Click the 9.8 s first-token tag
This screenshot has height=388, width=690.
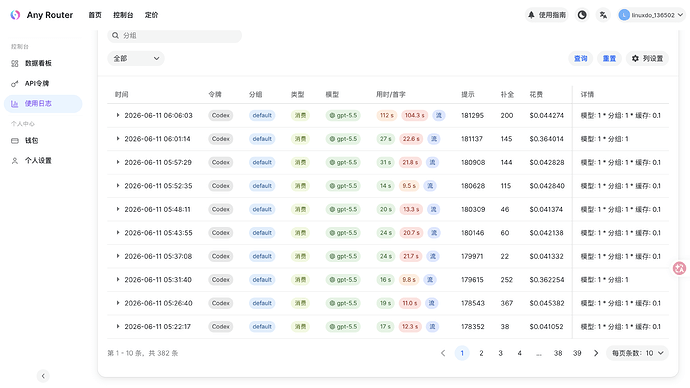(x=409, y=279)
